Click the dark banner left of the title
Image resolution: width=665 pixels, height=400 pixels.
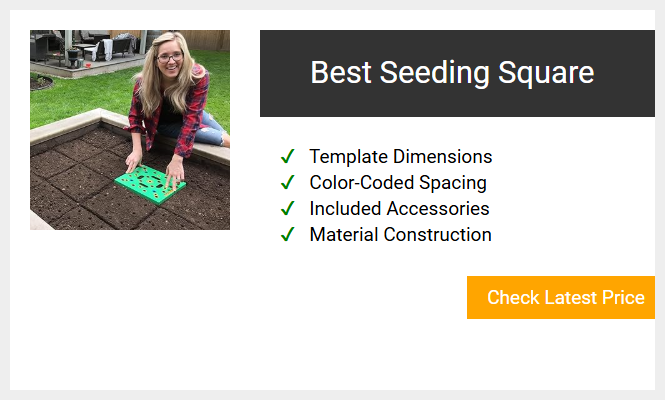click(285, 73)
